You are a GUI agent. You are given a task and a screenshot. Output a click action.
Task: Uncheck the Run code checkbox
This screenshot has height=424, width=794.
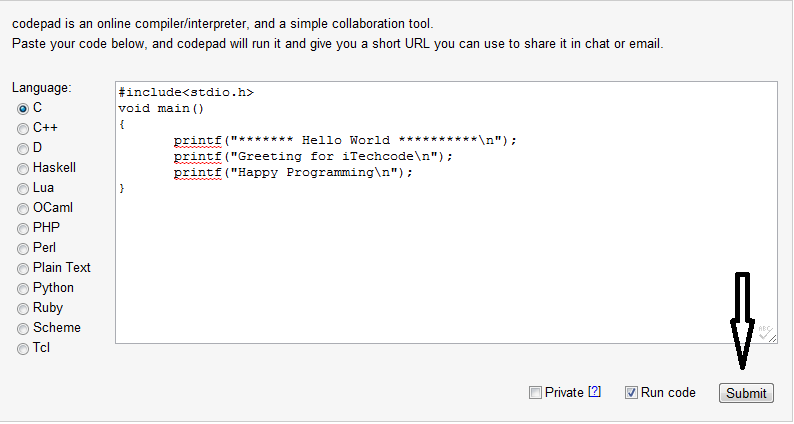click(631, 393)
